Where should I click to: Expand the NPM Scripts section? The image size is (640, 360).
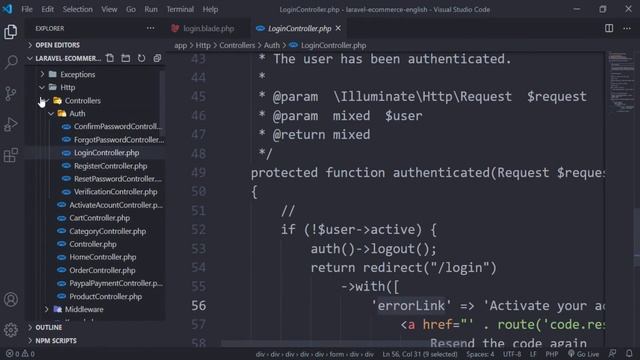[56, 340]
